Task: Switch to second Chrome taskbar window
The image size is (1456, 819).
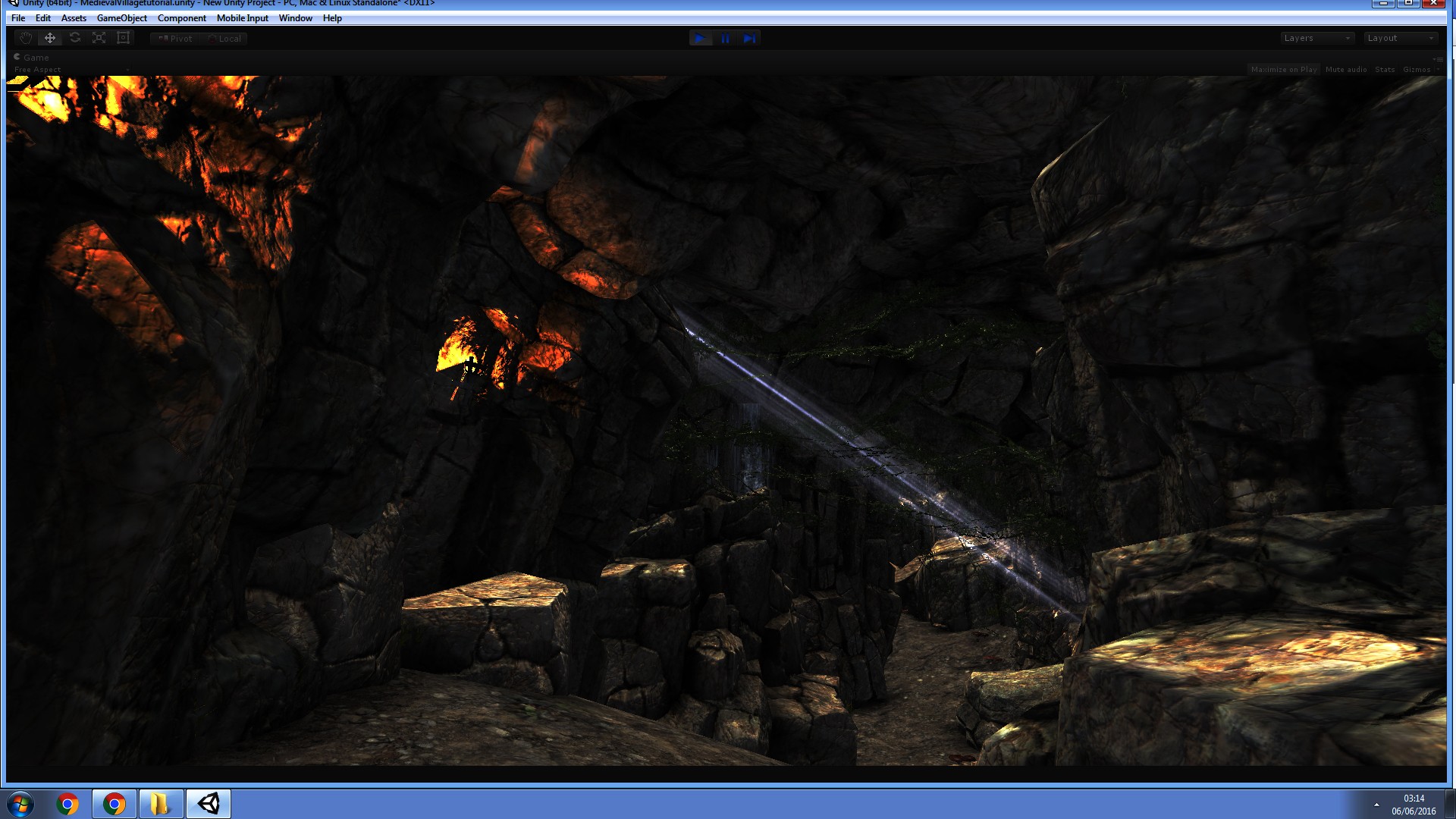Action: click(x=115, y=804)
